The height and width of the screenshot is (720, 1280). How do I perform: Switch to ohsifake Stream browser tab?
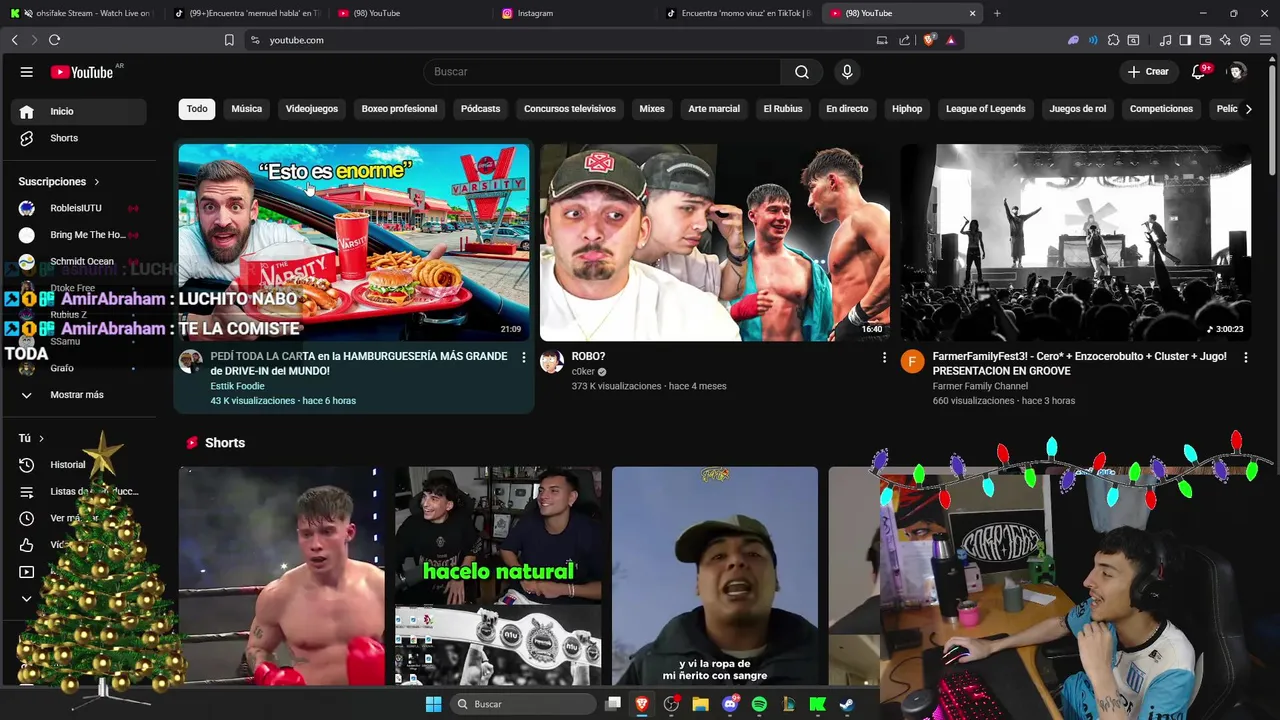(80, 13)
